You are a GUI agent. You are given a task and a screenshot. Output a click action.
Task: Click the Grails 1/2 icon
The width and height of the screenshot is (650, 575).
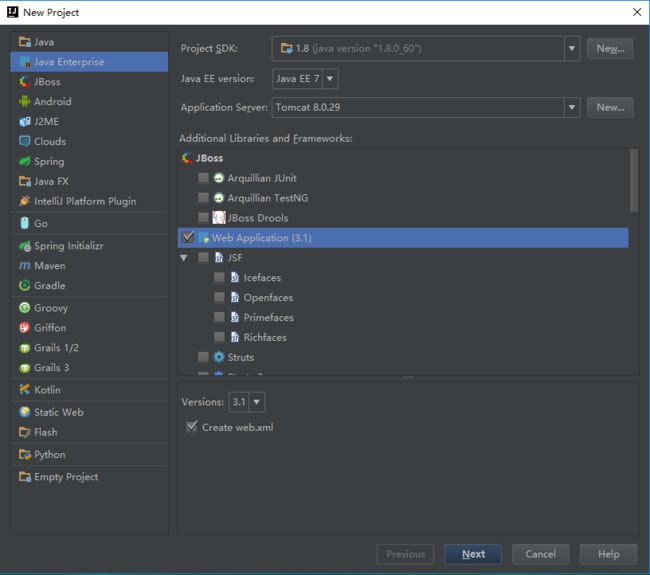[x=24, y=348]
